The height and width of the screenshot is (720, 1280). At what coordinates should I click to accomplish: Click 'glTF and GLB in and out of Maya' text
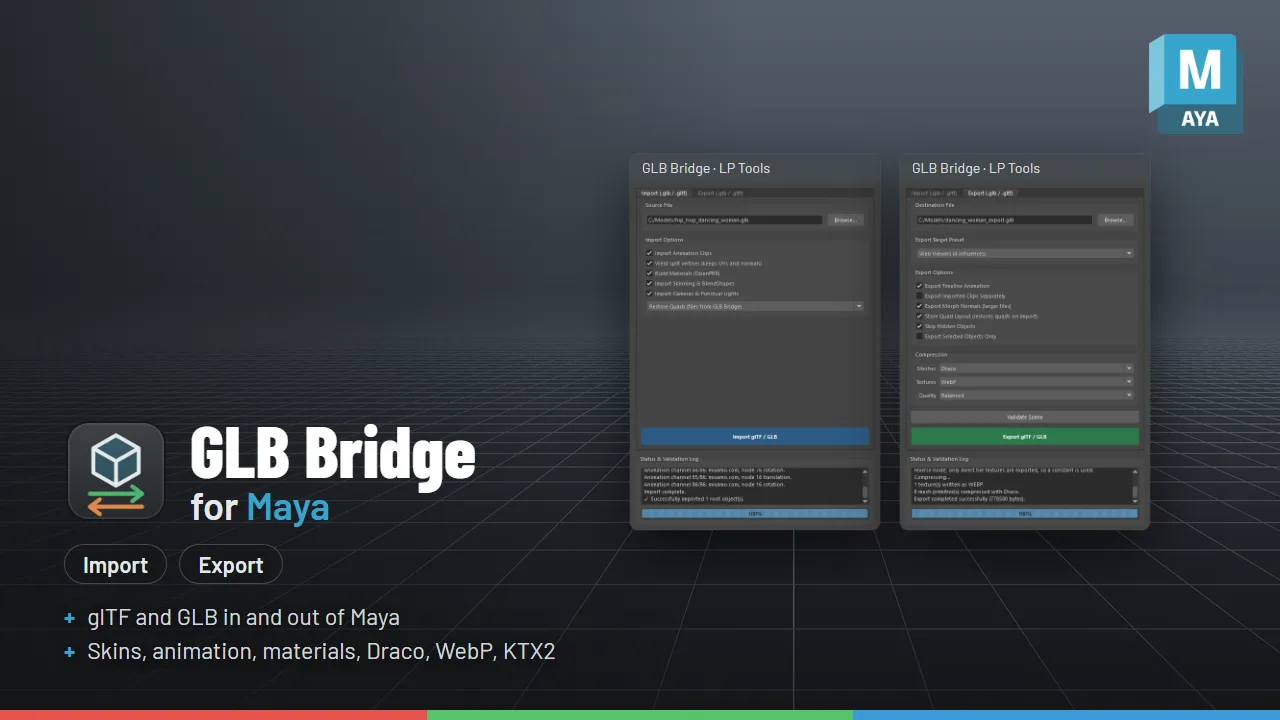(x=244, y=618)
